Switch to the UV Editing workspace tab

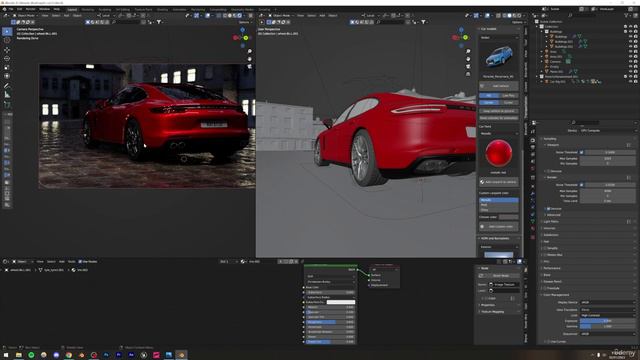[x=122, y=9]
